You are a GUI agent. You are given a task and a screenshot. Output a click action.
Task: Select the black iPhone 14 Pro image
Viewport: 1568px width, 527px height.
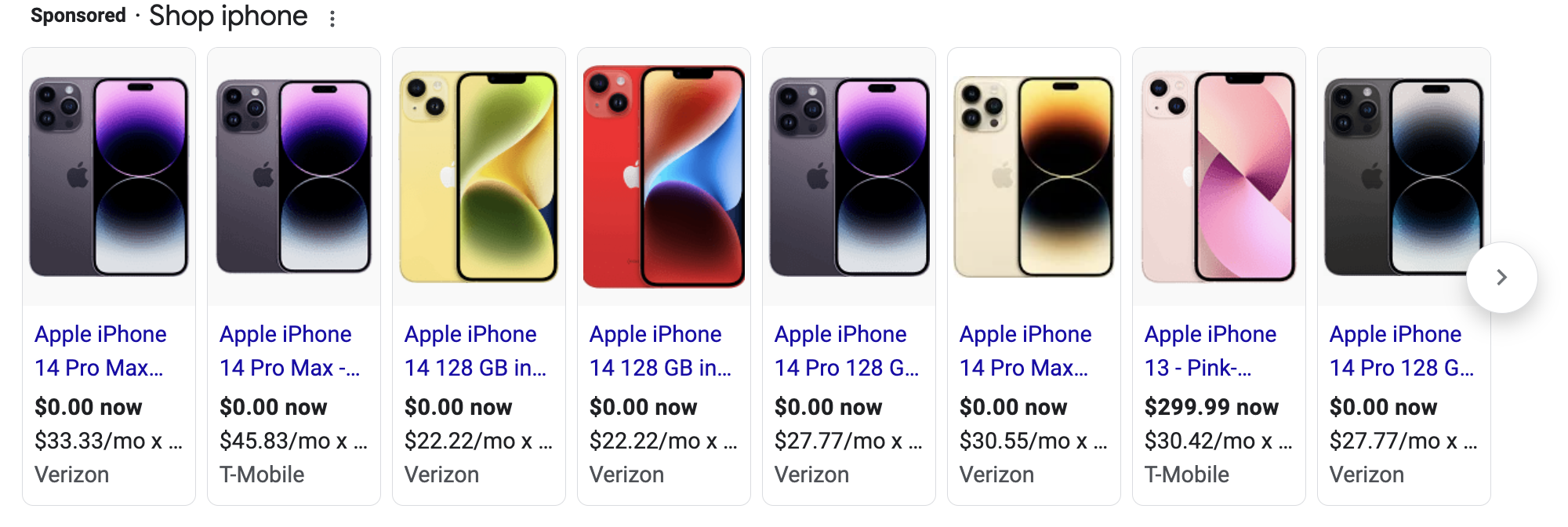1404,176
